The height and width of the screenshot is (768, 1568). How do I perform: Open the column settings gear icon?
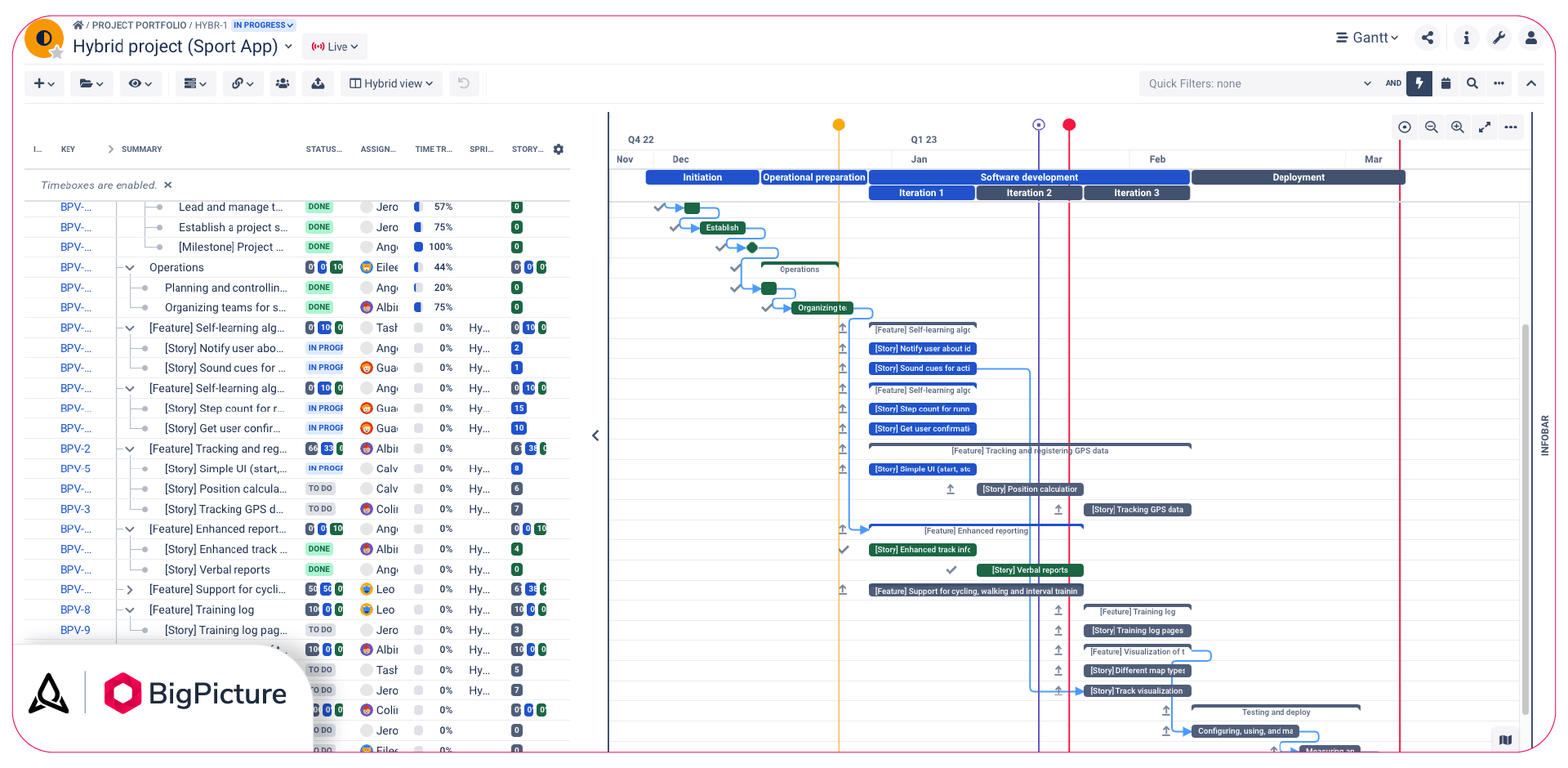click(x=558, y=149)
